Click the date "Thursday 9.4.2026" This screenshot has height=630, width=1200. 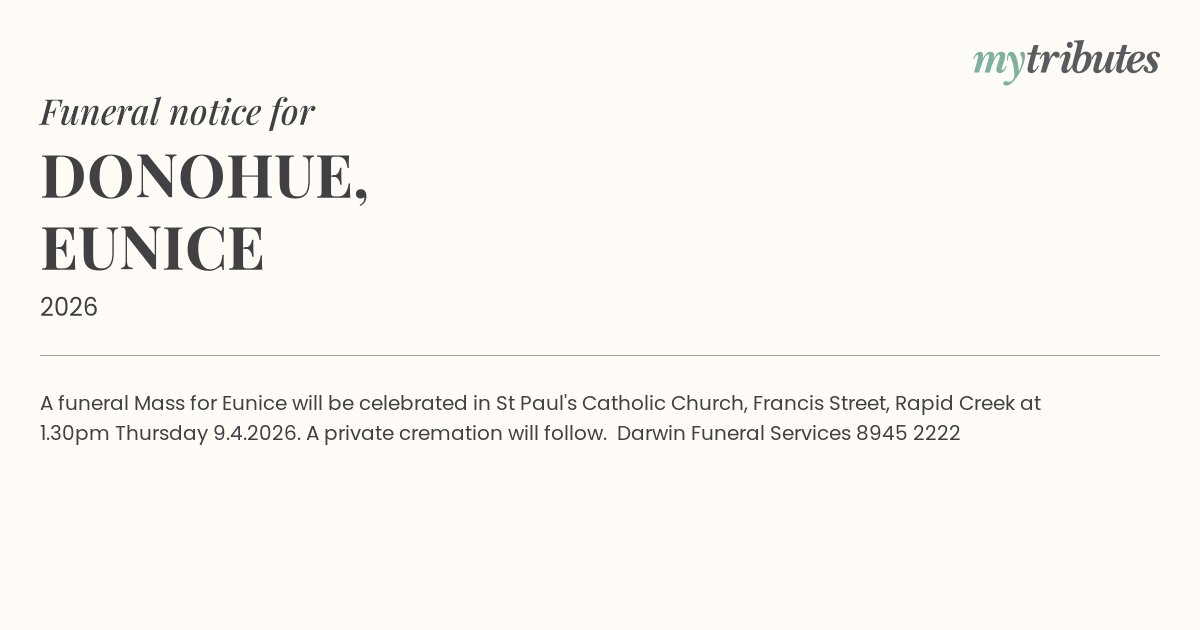[x=207, y=433]
